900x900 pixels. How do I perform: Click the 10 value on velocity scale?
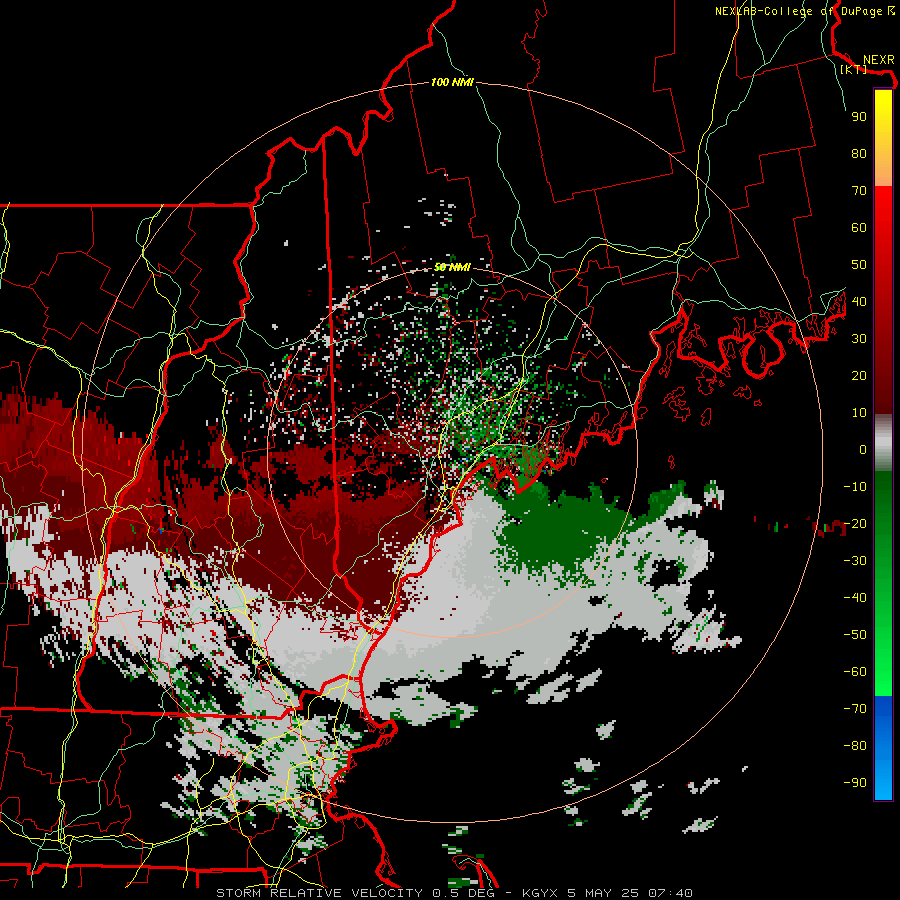coord(859,413)
